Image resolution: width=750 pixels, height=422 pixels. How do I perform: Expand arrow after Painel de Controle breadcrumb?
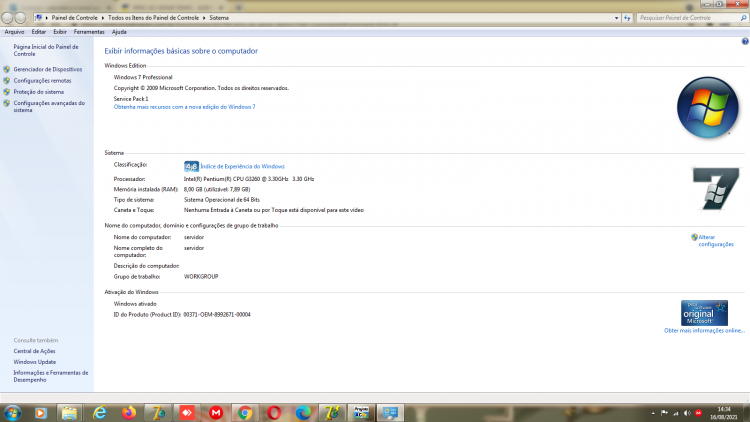103,18
